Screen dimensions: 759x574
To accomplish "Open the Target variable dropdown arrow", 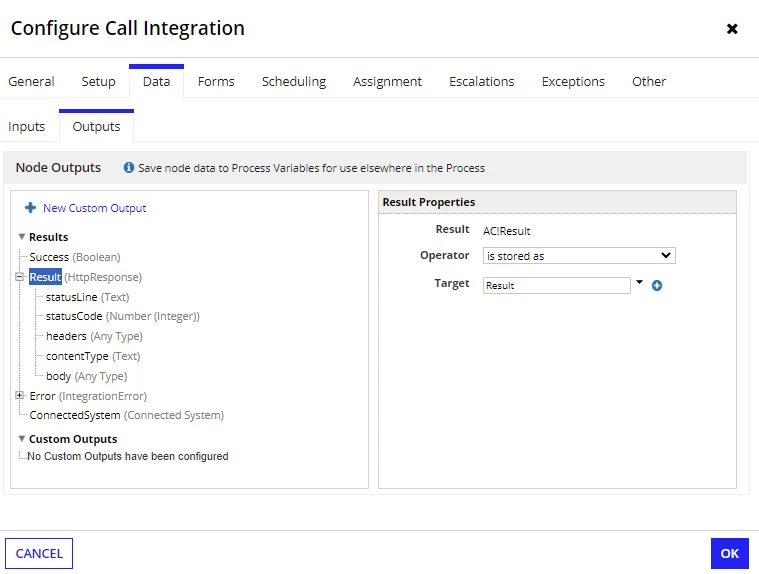I will pos(639,282).
